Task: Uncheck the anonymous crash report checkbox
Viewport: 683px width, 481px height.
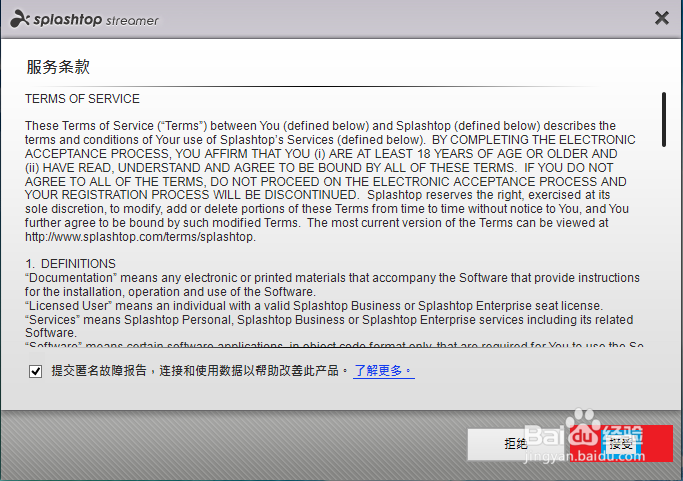Action: click(x=35, y=371)
